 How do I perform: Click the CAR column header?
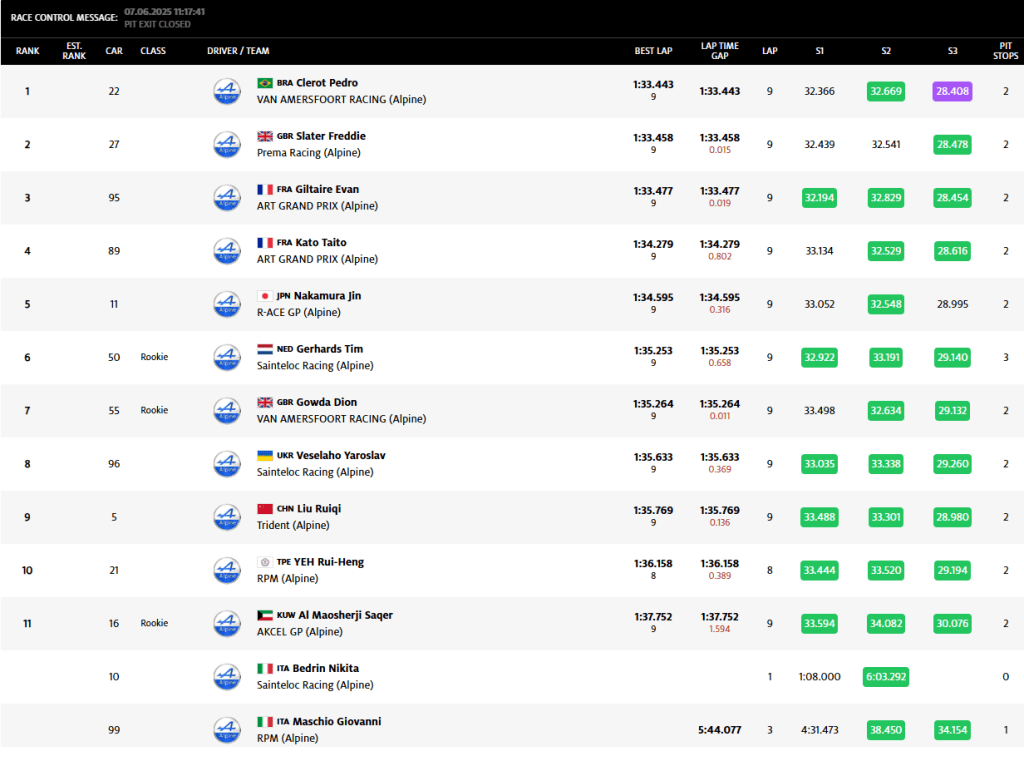pos(114,51)
